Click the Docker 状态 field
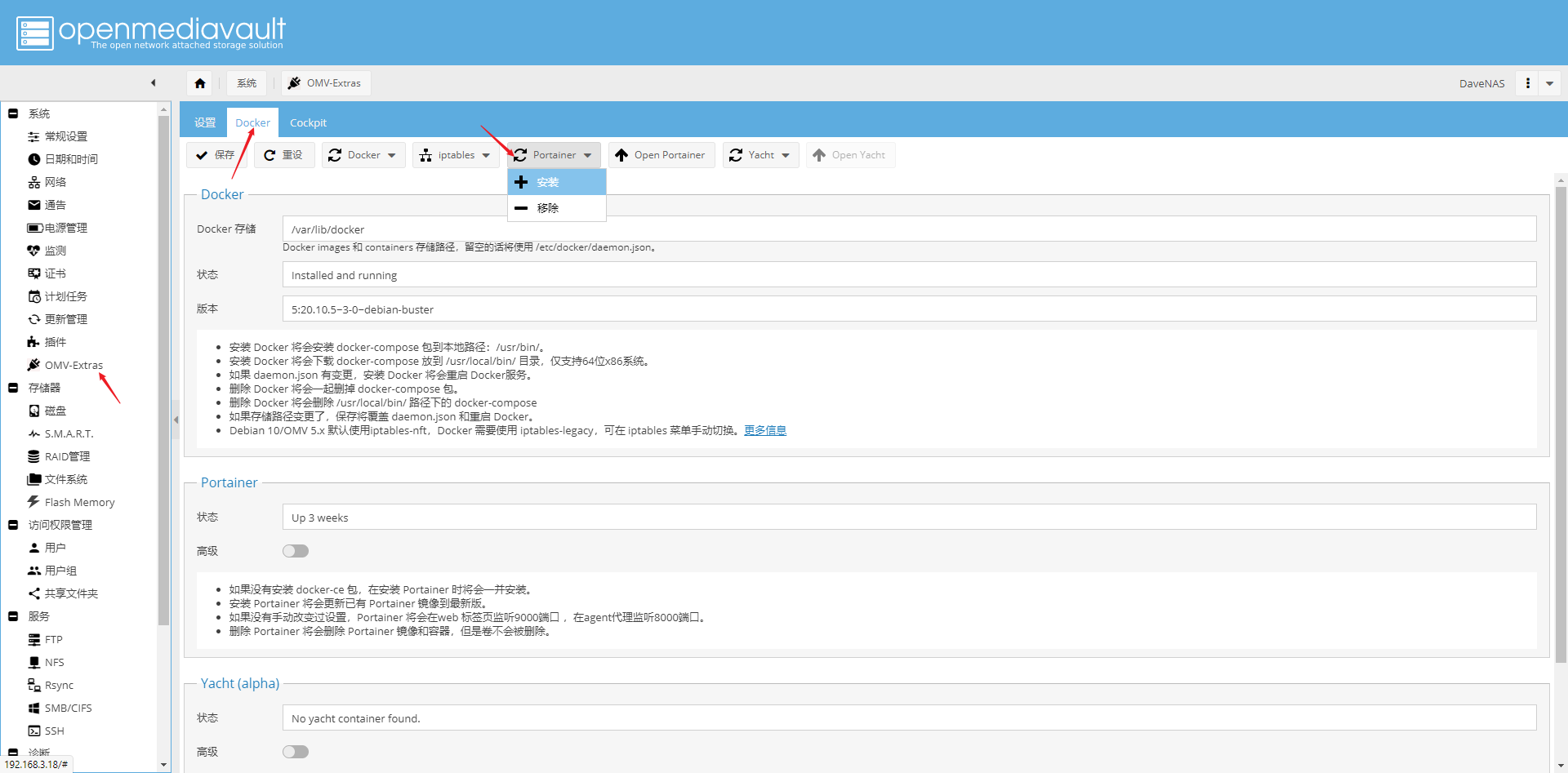Image resolution: width=1568 pixels, height=773 pixels. [x=909, y=275]
